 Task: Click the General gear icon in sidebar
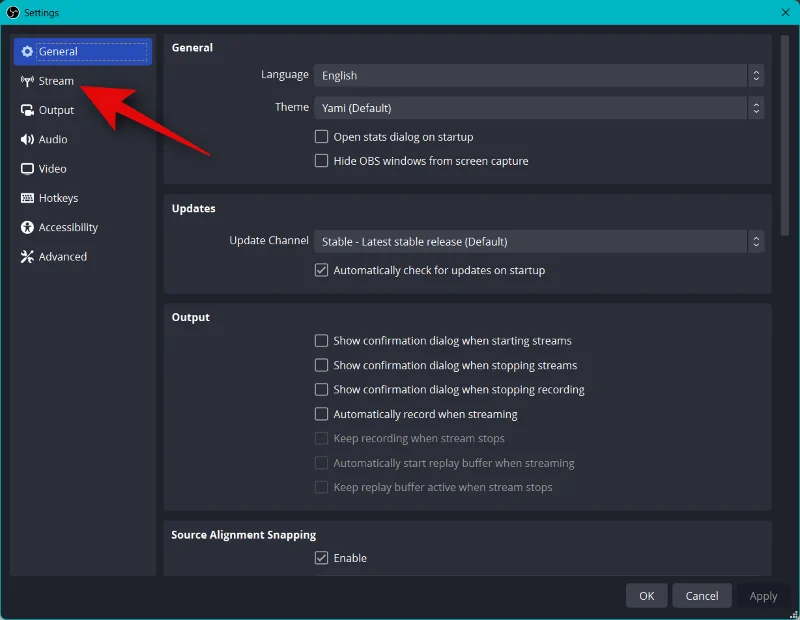(x=27, y=52)
